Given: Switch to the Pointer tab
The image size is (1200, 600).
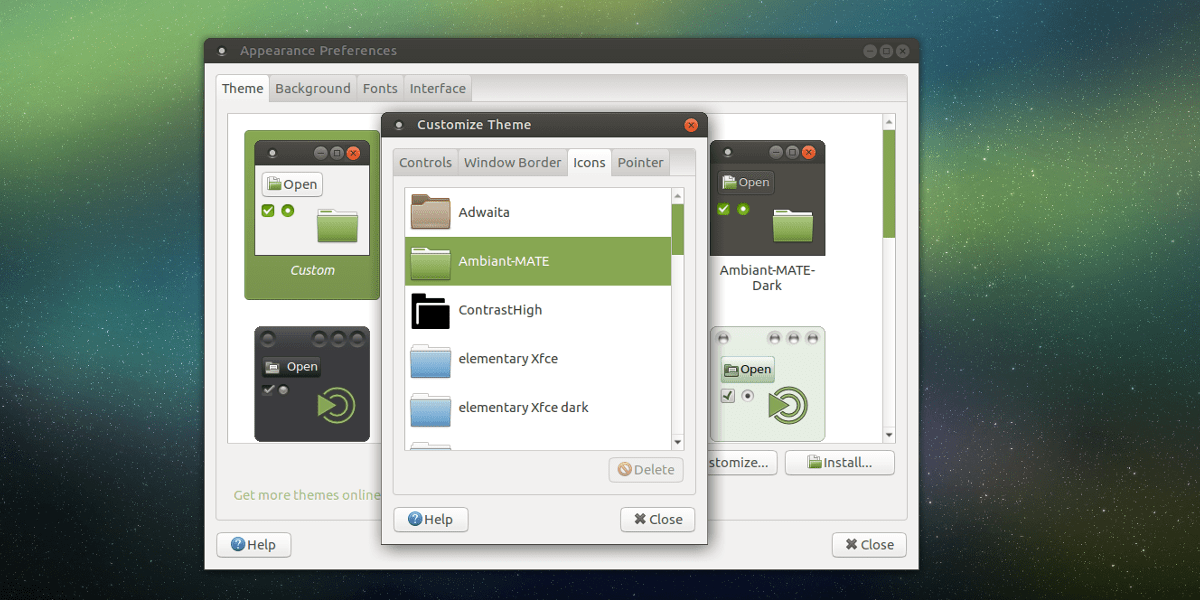Looking at the screenshot, I should click(640, 162).
